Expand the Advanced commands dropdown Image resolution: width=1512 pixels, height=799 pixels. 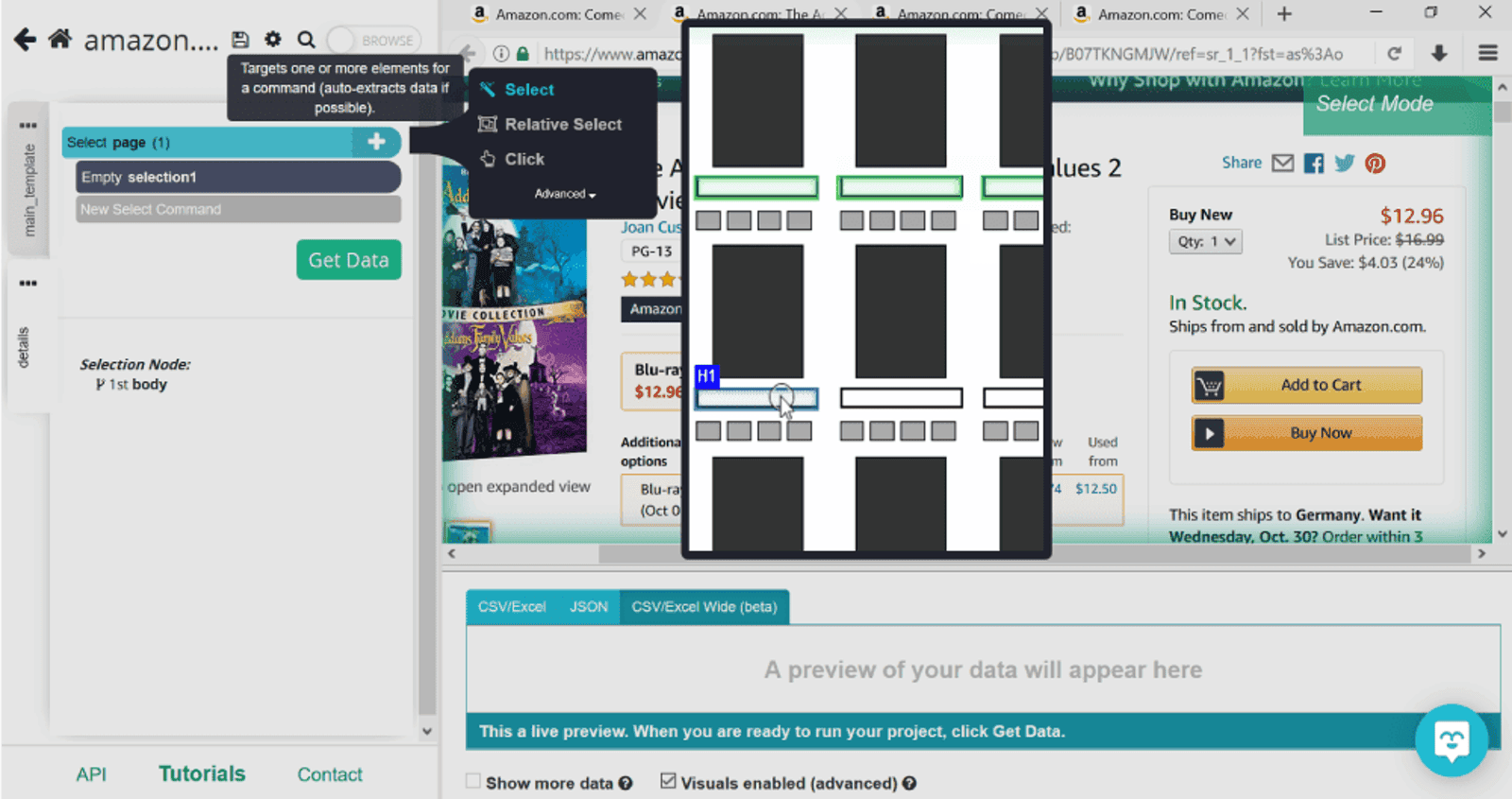[565, 194]
